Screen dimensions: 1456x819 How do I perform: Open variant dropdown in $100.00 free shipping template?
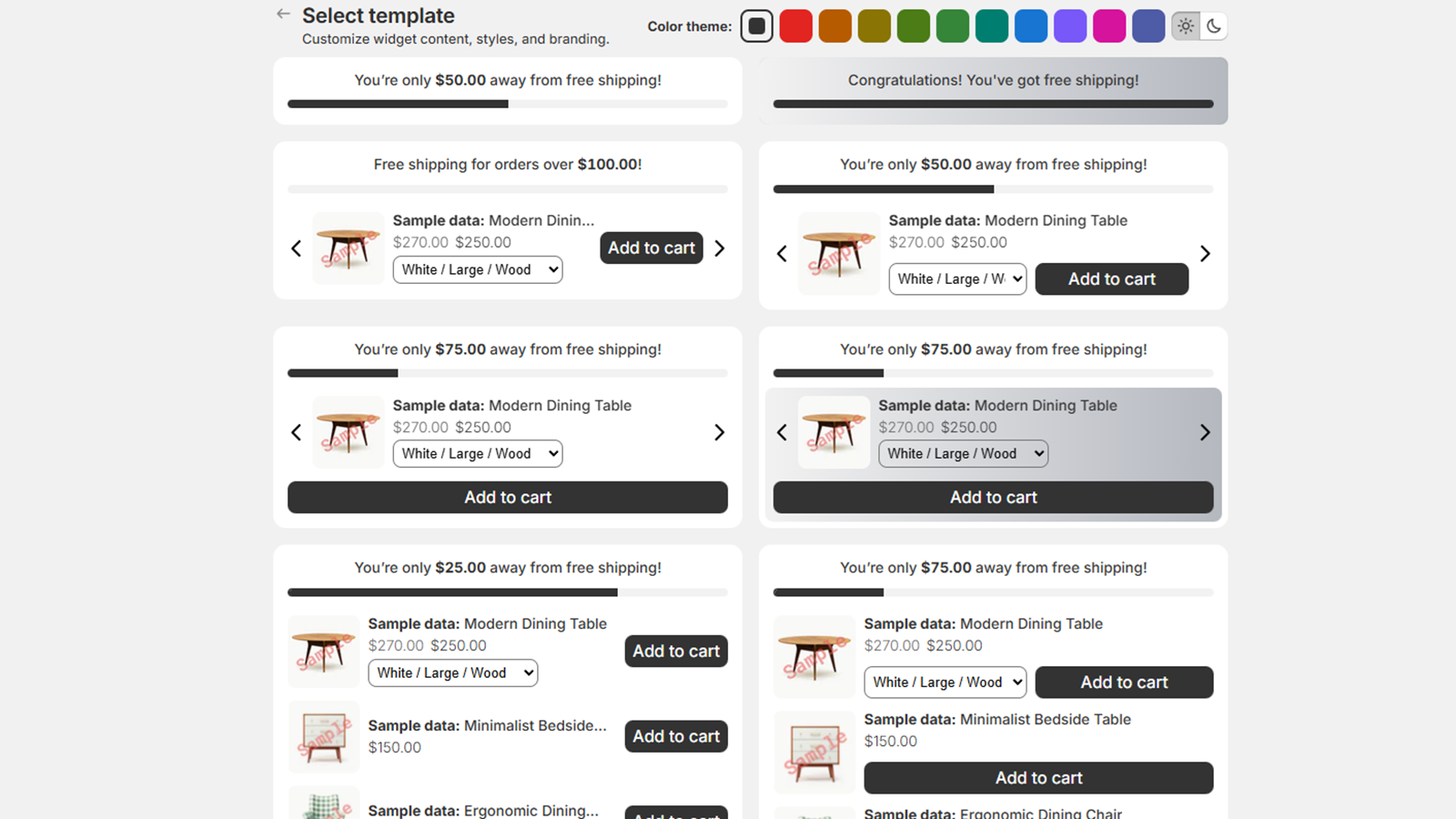coord(478,270)
